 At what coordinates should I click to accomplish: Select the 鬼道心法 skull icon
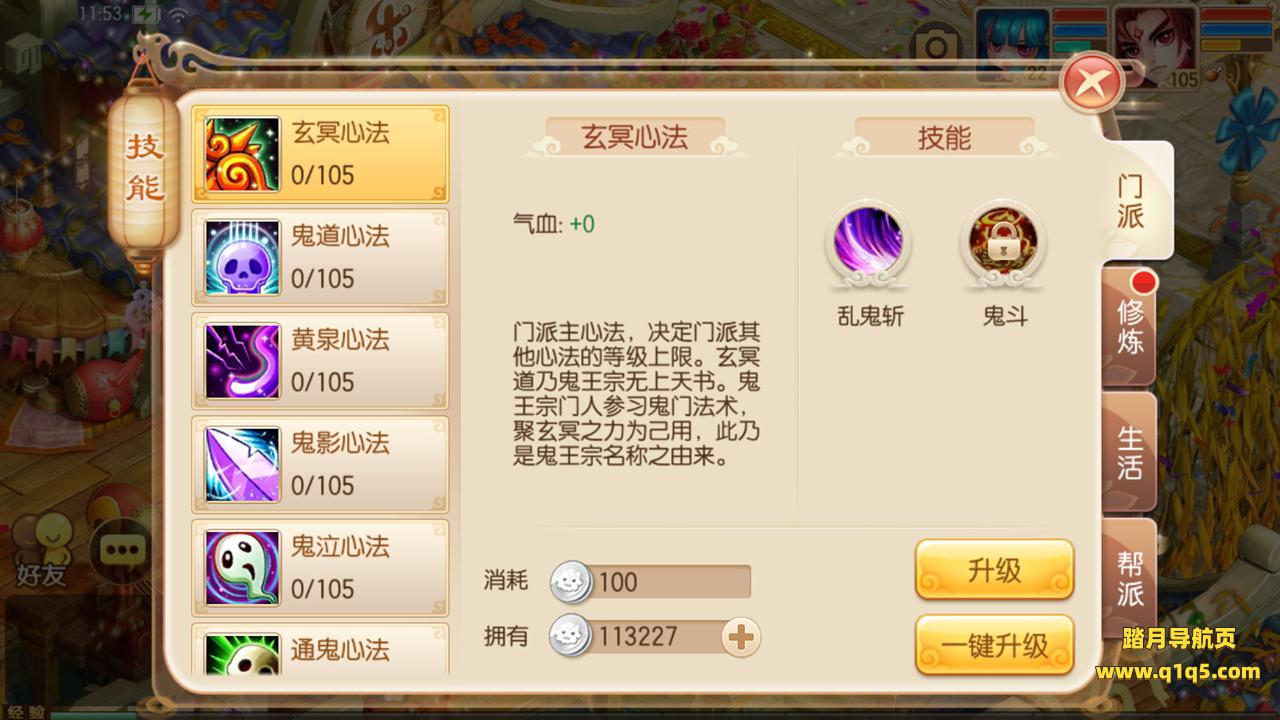pyautogui.click(x=242, y=257)
